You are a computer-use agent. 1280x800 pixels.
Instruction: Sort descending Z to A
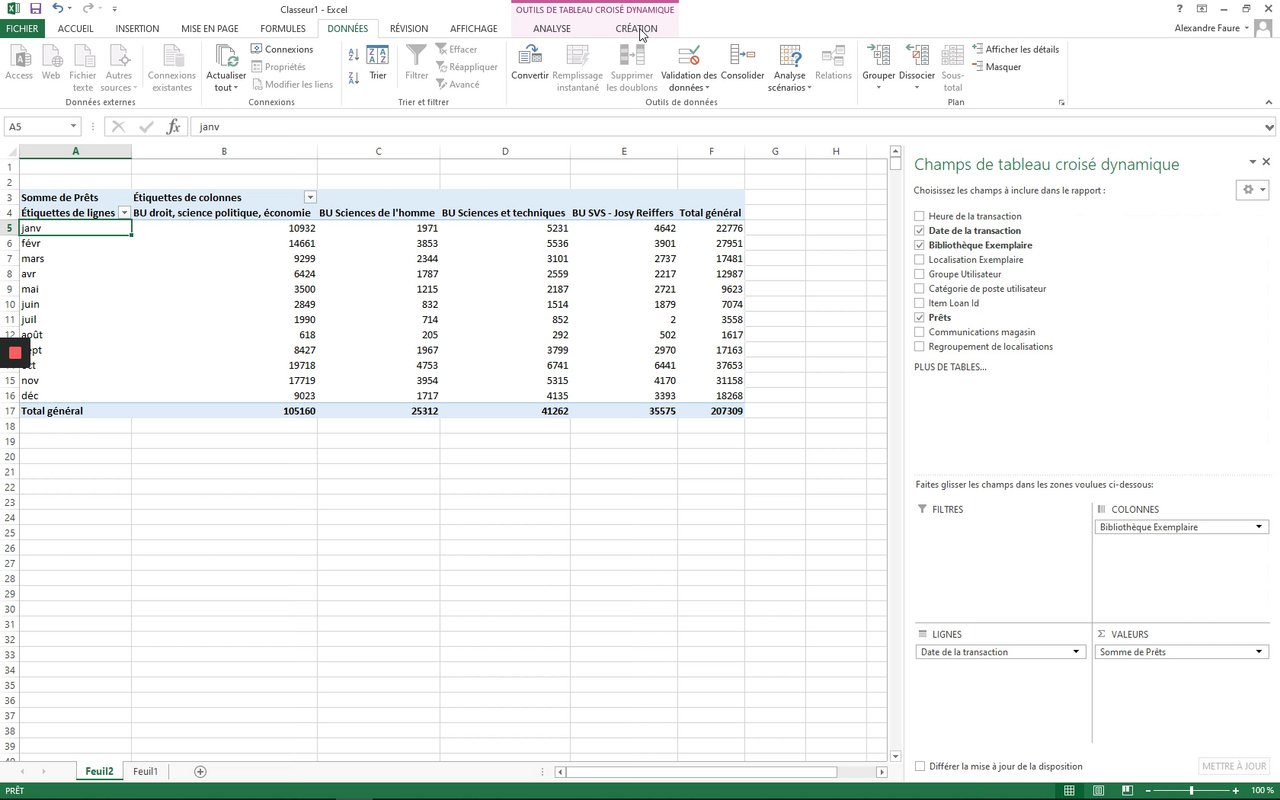[x=354, y=78]
